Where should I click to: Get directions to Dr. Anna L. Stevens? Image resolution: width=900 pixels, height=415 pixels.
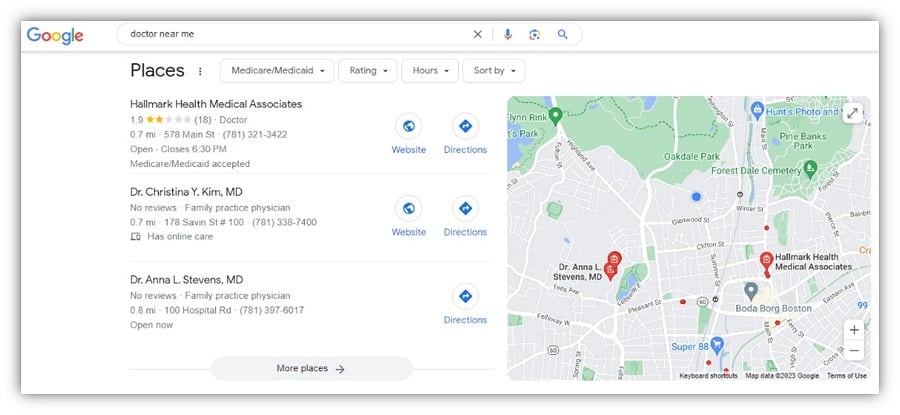pyautogui.click(x=465, y=296)
